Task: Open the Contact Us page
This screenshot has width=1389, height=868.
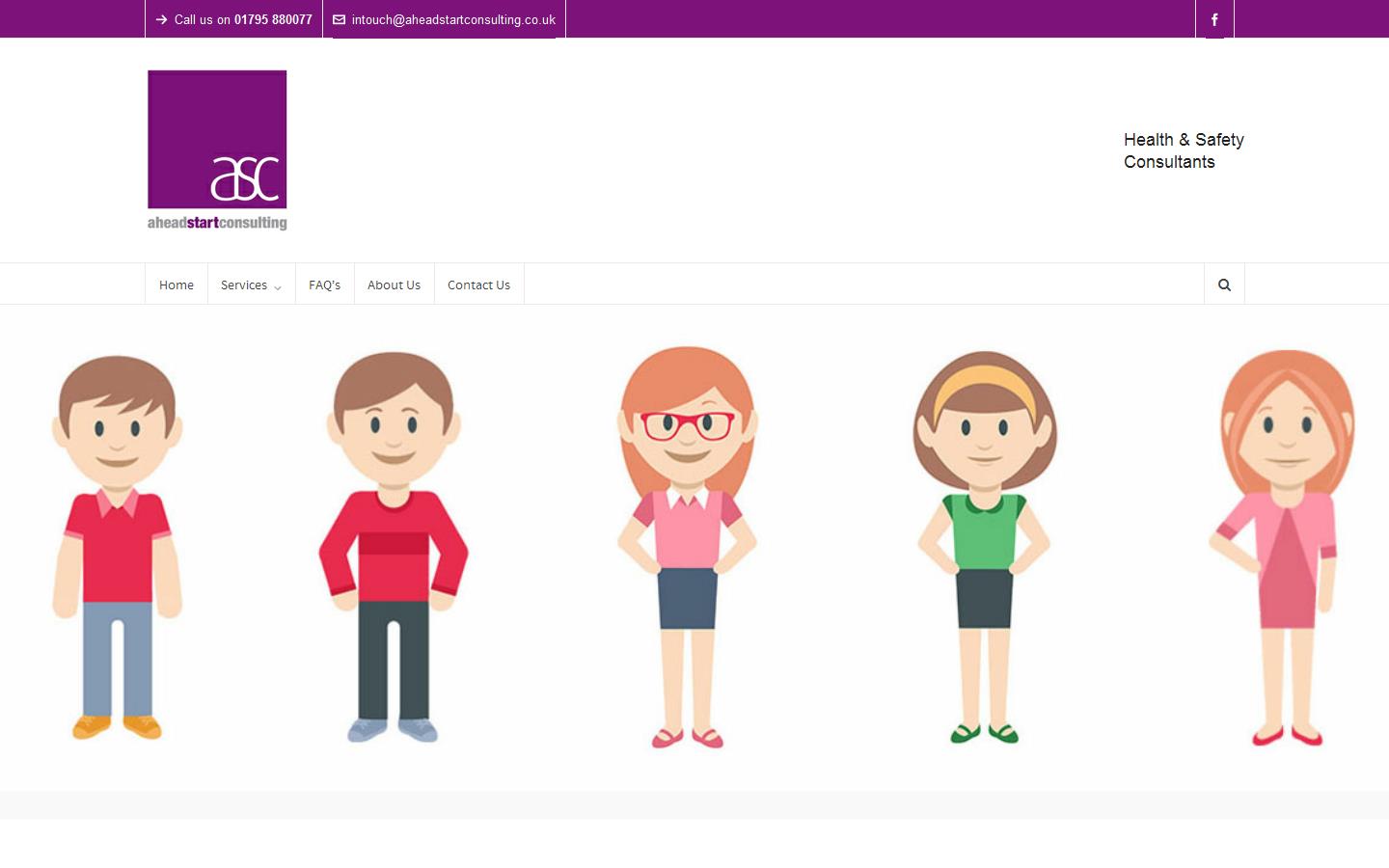Action: (478, 285)
